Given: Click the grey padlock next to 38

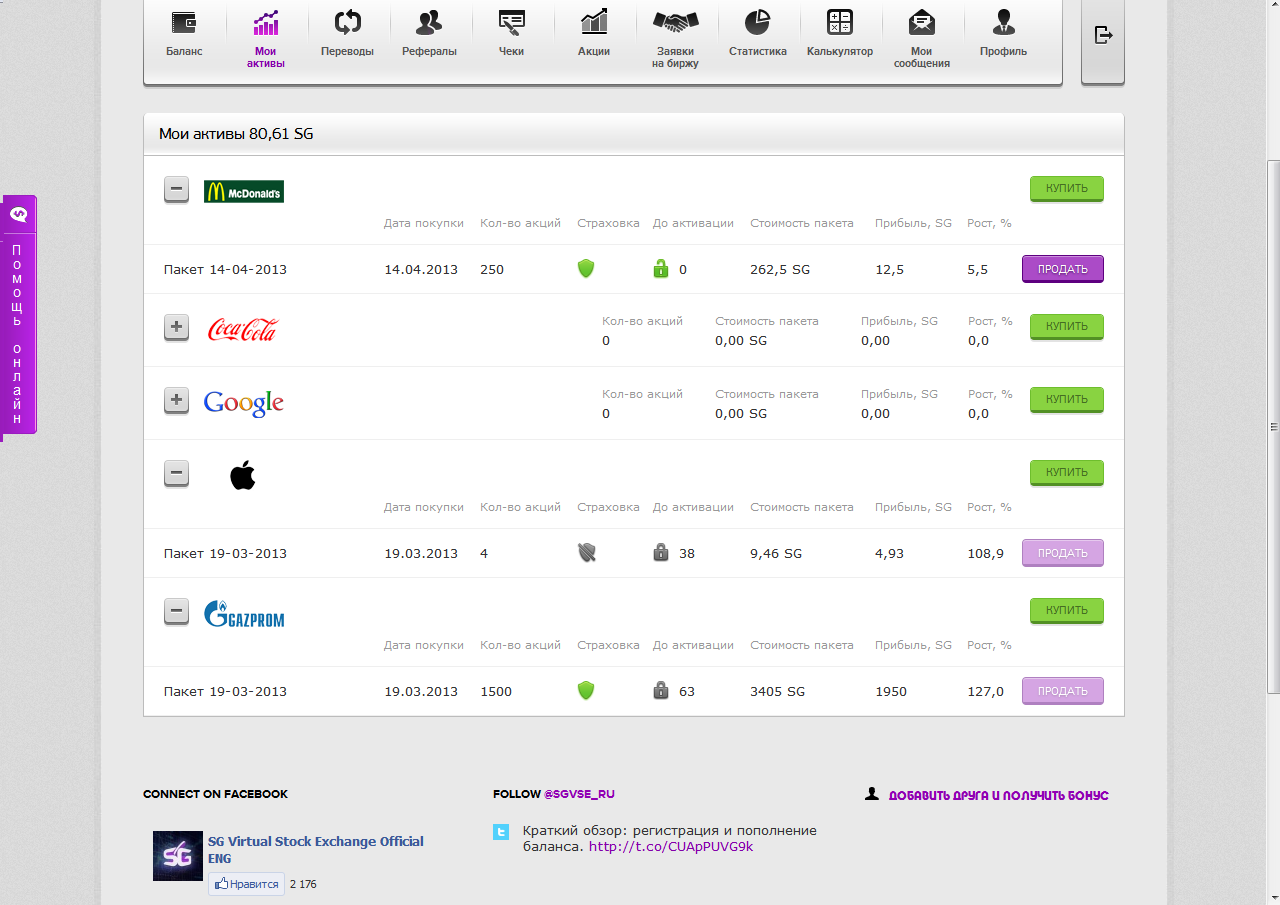Looking at the screenshot, I should coord(660,552).
